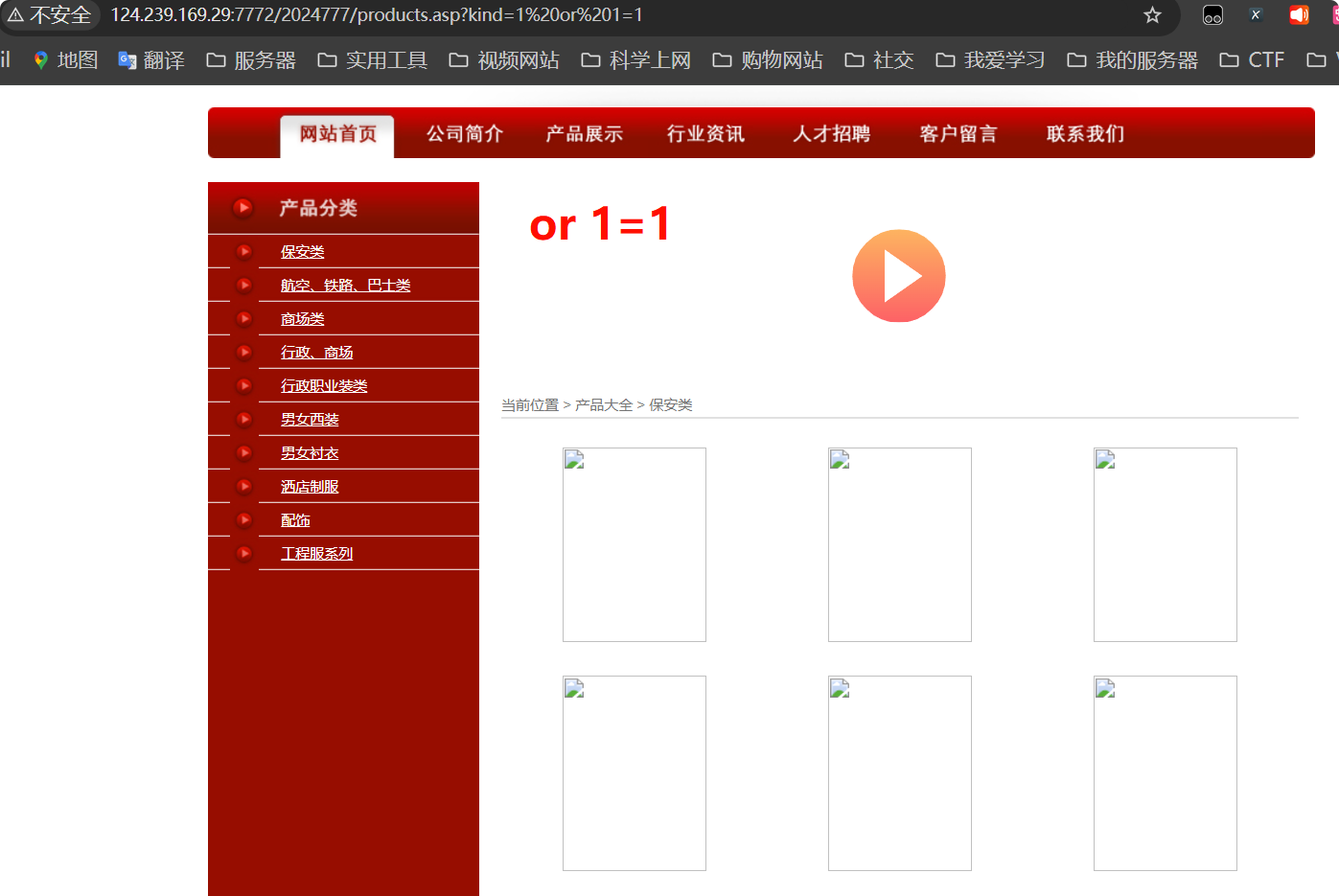The height and width of the screenshot is (896, 1339).
Task: Open the 产品展示 navigation menu
Action: (x=584, y=134)
